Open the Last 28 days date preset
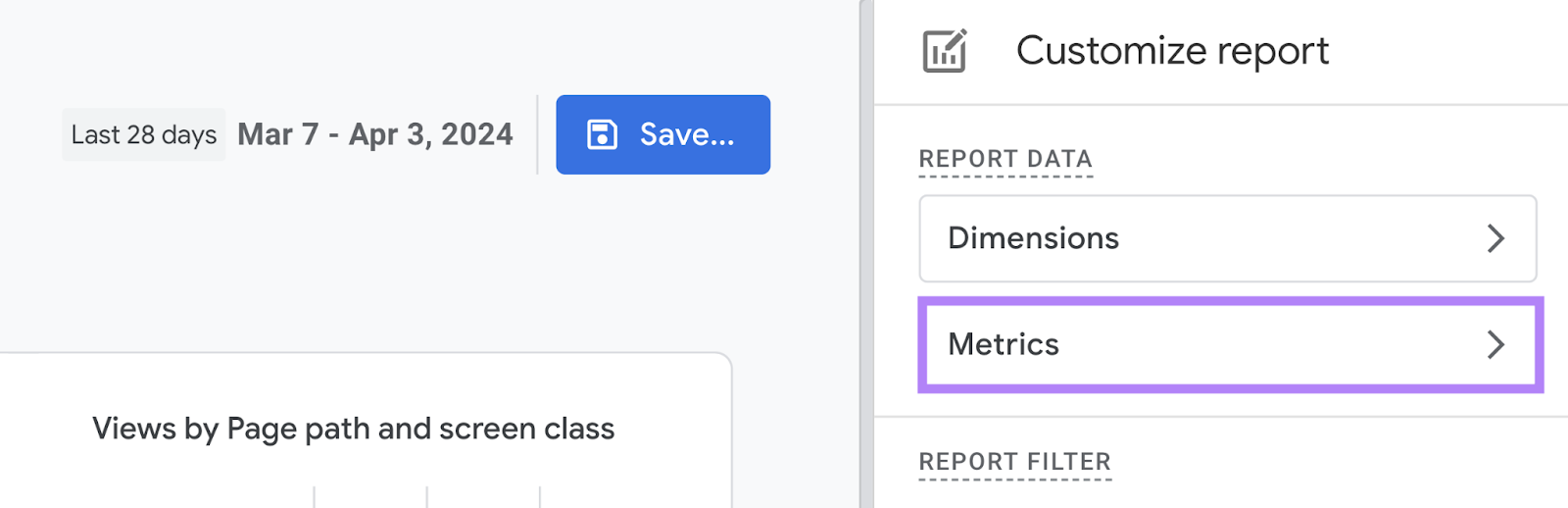The height and width of the screenshot is (508, 1568). click(x=144, y=134)
